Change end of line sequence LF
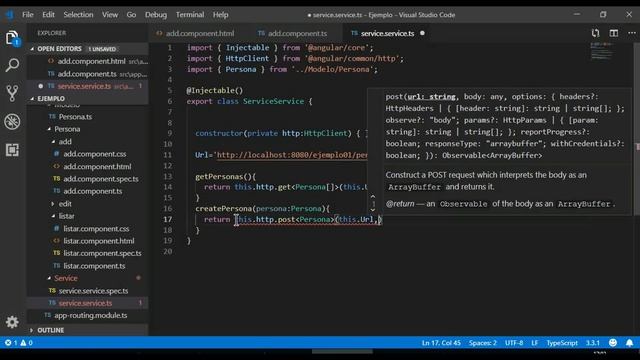Image resolution: width=640 pixels, height=360 pixels. (534, 342)
